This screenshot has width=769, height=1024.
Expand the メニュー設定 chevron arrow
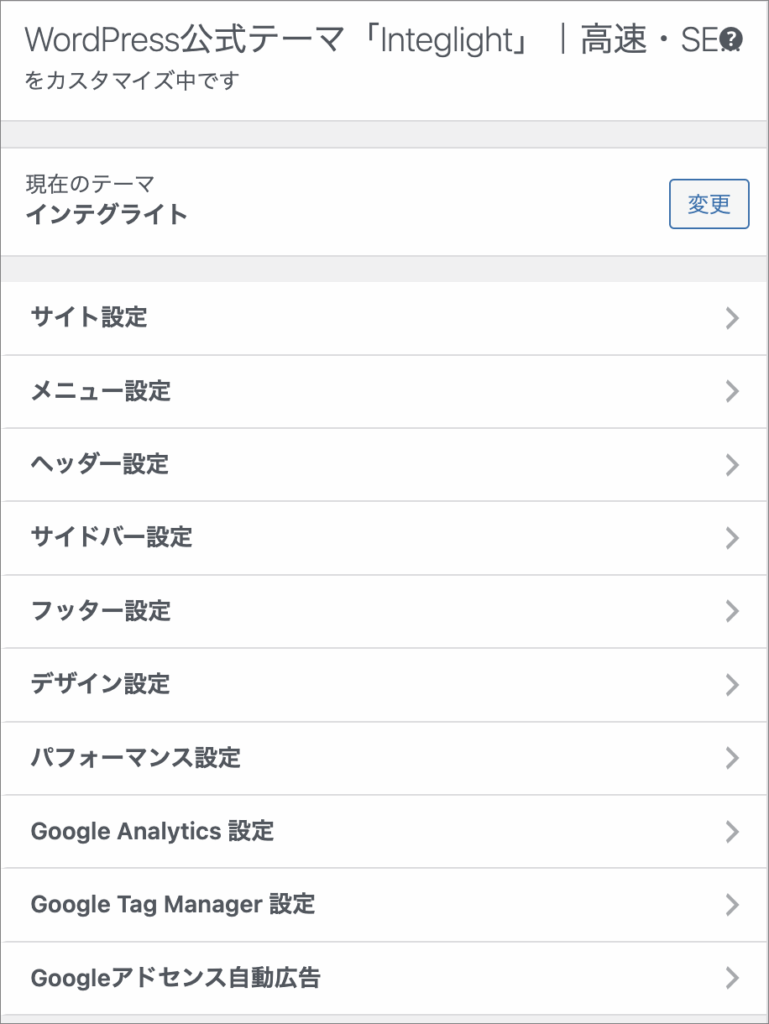click(x=732, y=391)
